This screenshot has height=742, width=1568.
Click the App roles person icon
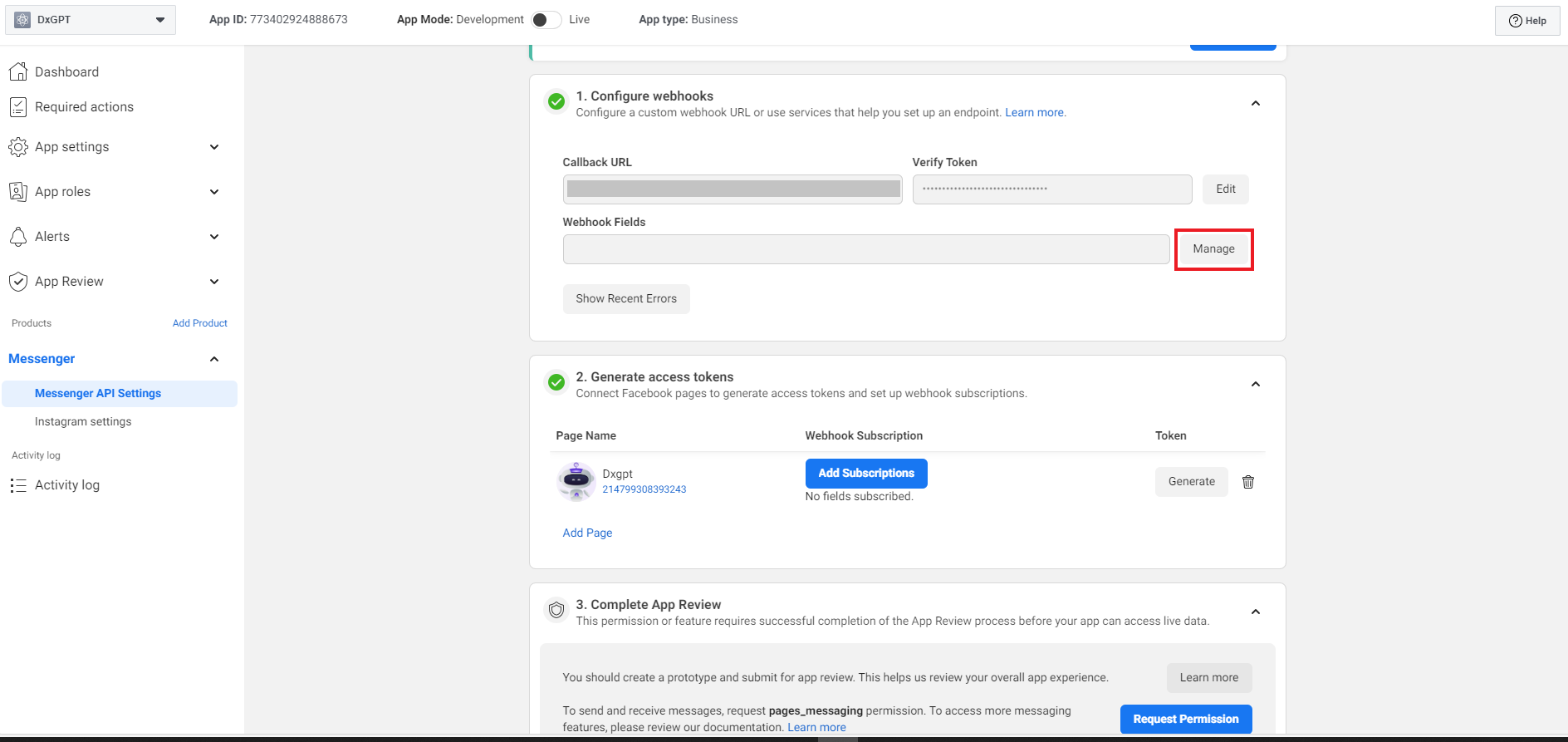[x=18, y=192]
